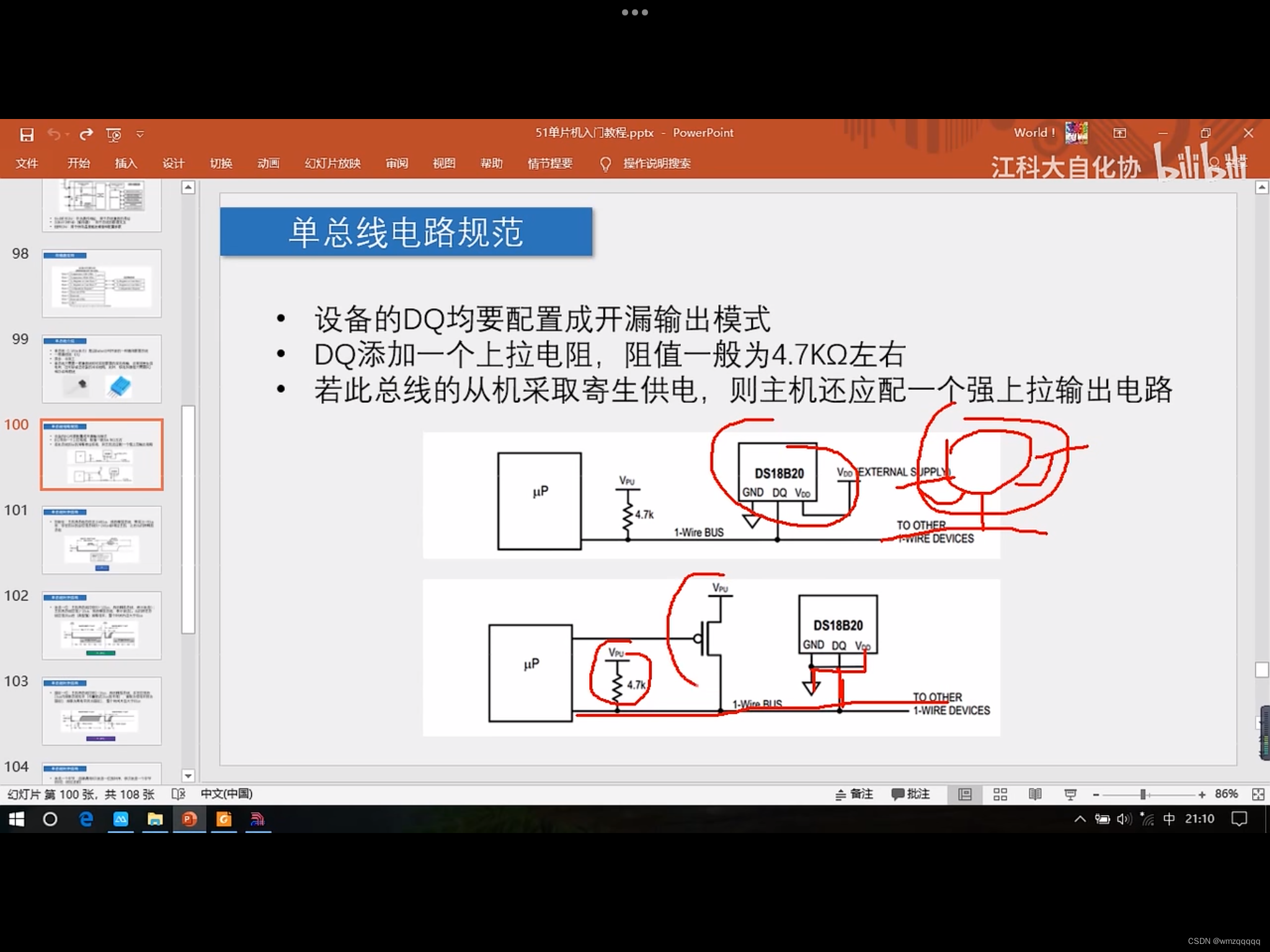The image size is (1270, 952).
Task: Start slideshow from beginning icon in title bar
Action: tap(114, 134)
